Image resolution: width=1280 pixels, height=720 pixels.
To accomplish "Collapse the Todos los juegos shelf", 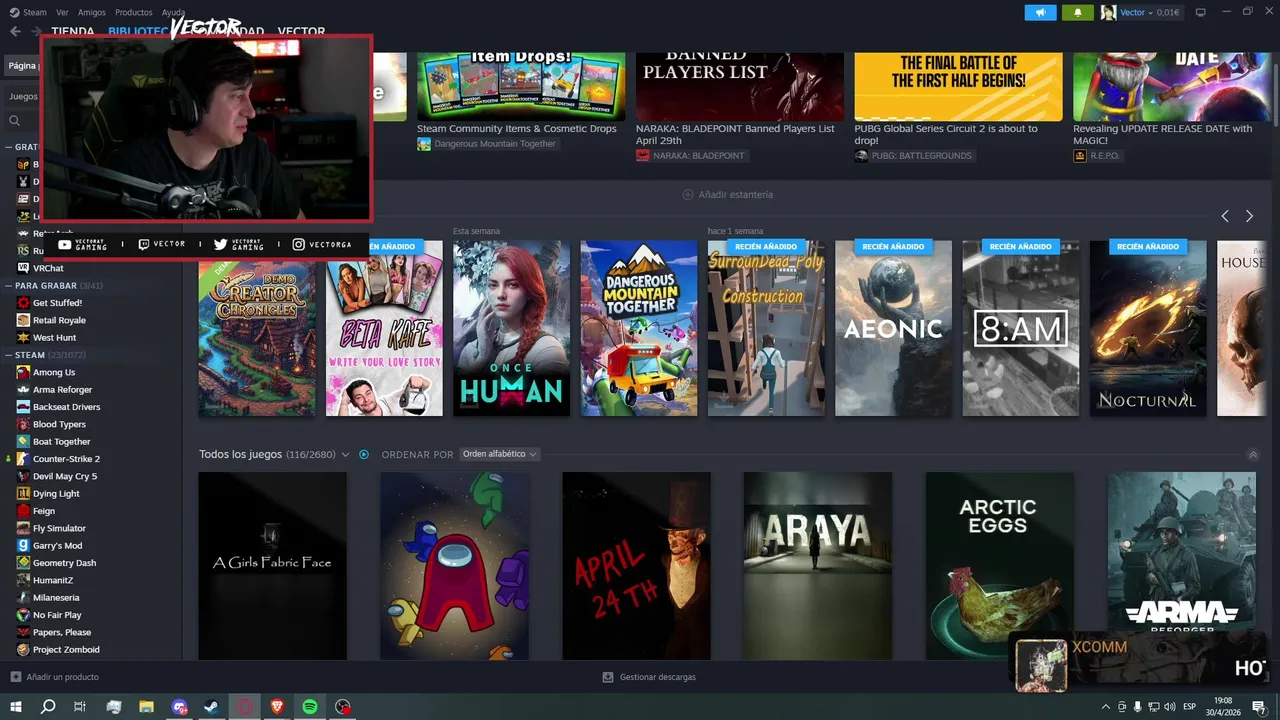I will tap(1253, 454).
